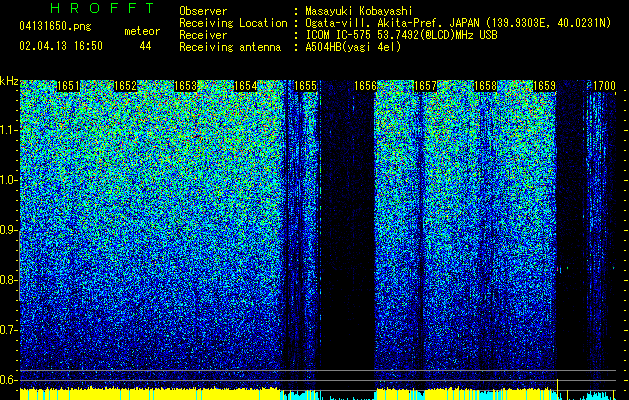Click the Receiving antenna label
This screenshot has height=400, width=629.
[x=230, y=47]
